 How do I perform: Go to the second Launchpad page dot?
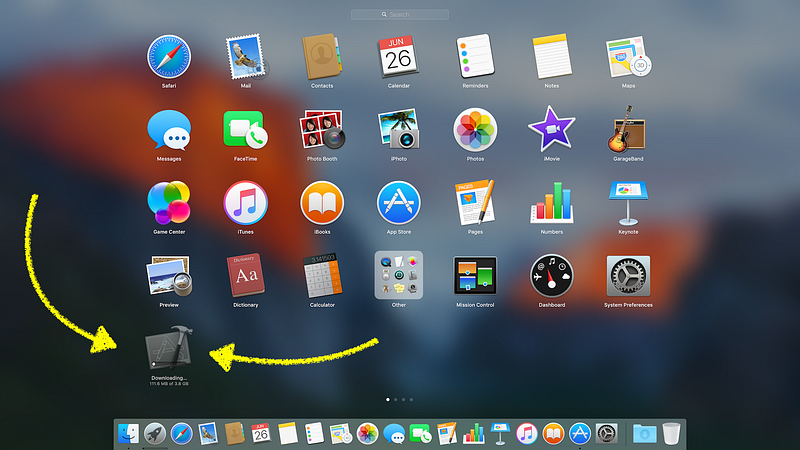395,399
